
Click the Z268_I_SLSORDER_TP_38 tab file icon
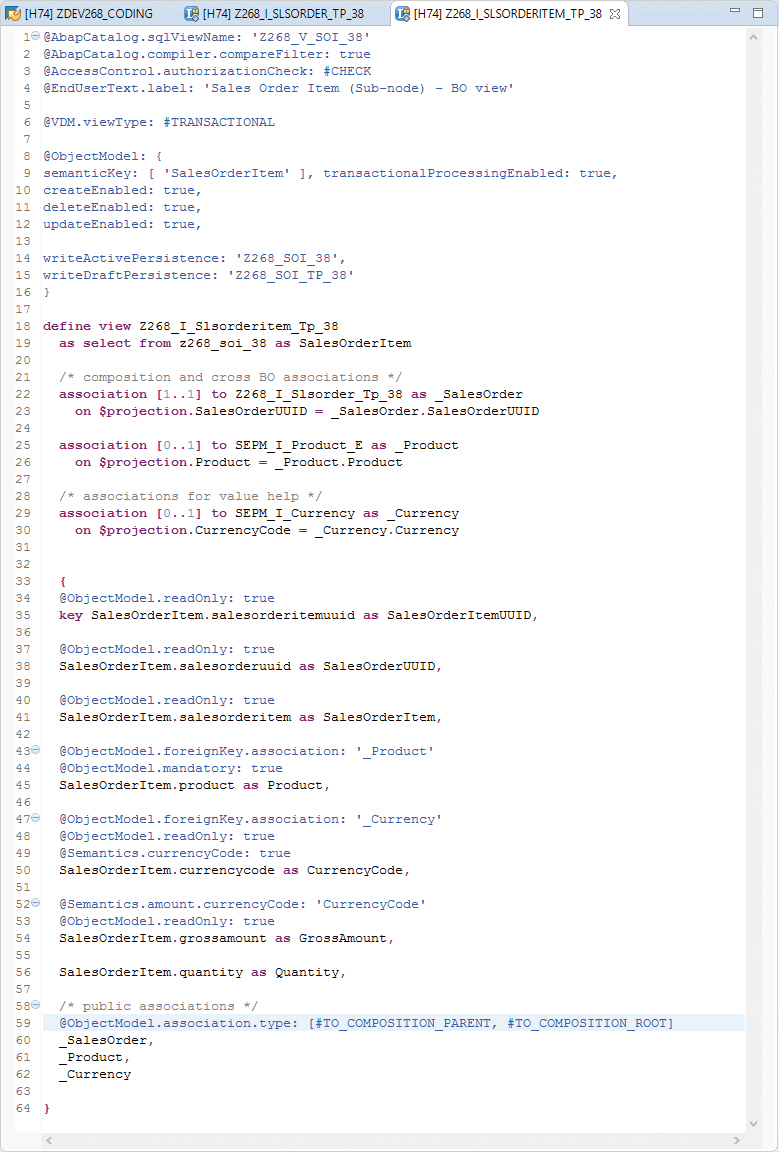[191, 13]
